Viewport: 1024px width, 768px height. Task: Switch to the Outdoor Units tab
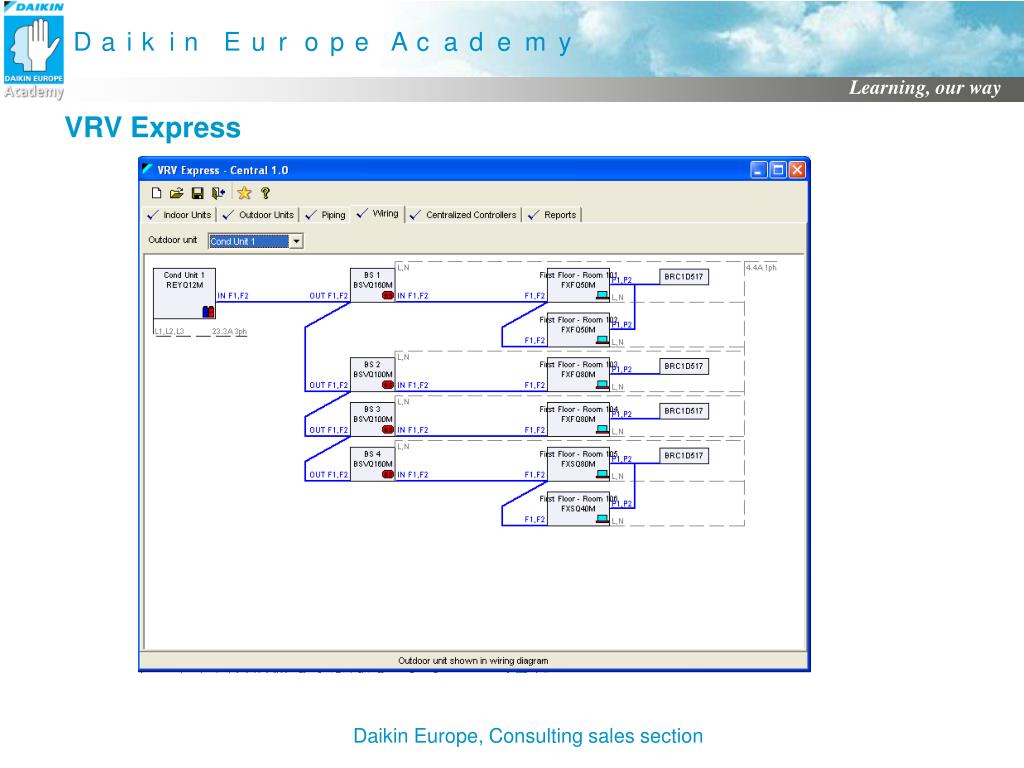(259, 215)
